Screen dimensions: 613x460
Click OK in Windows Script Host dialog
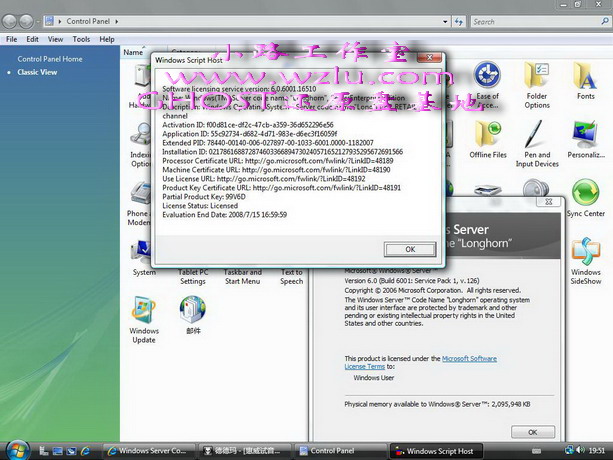point(410,249)
